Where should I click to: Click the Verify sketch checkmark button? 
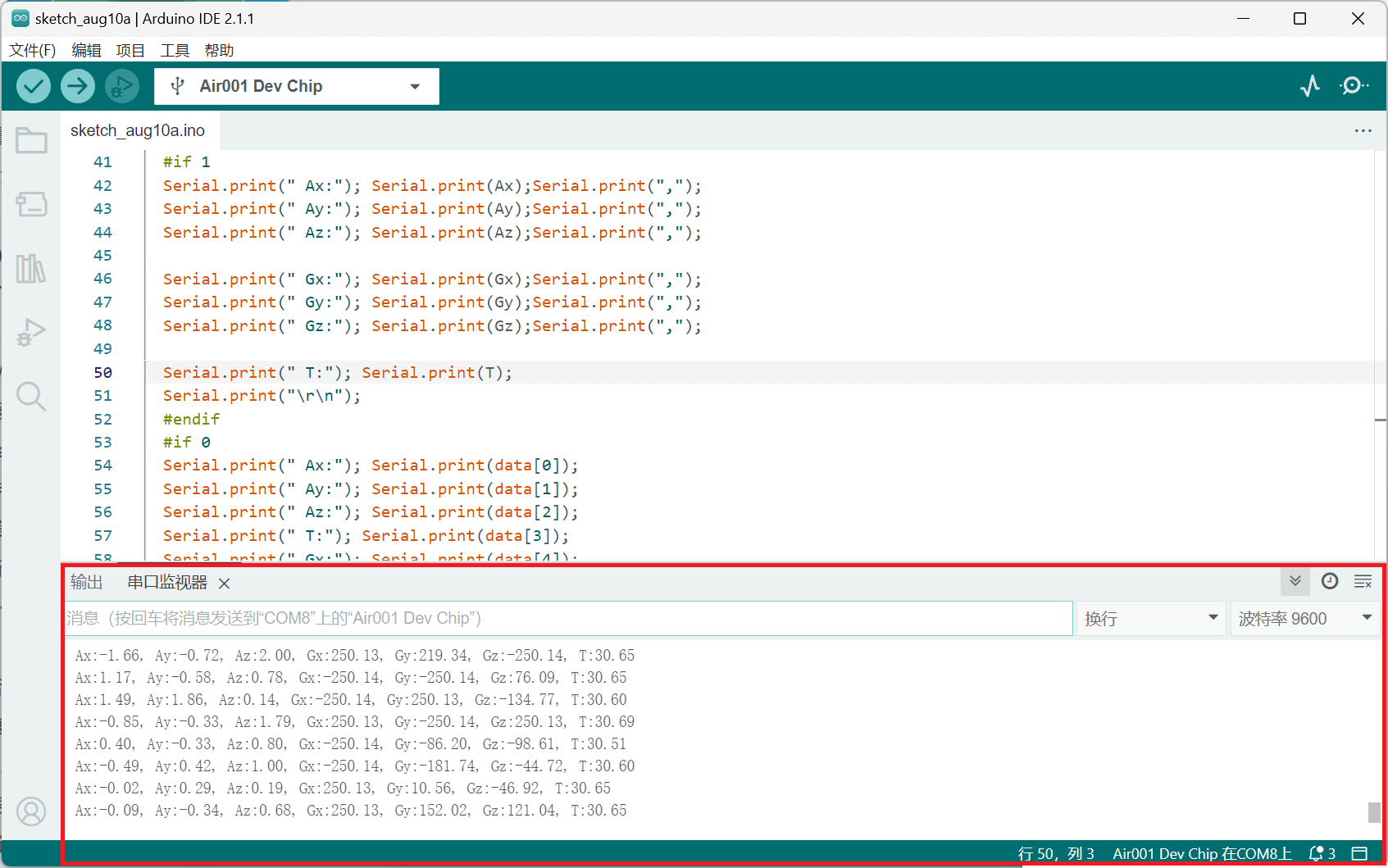coord(34,86)
